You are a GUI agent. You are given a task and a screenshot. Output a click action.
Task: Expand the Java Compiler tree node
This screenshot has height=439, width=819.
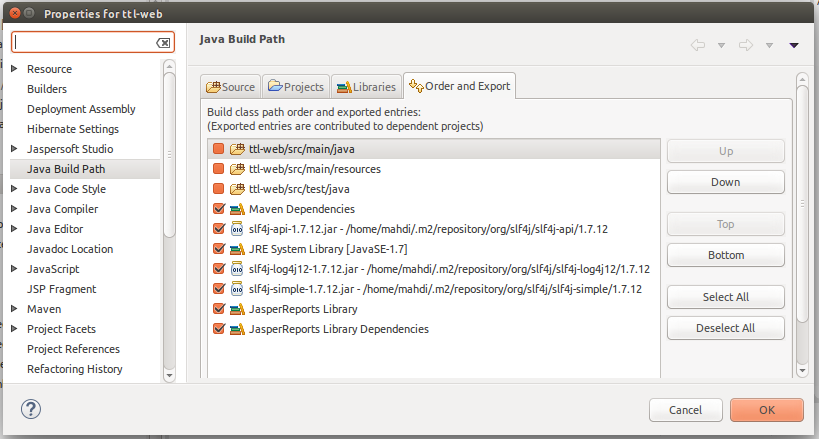(14, 209)
